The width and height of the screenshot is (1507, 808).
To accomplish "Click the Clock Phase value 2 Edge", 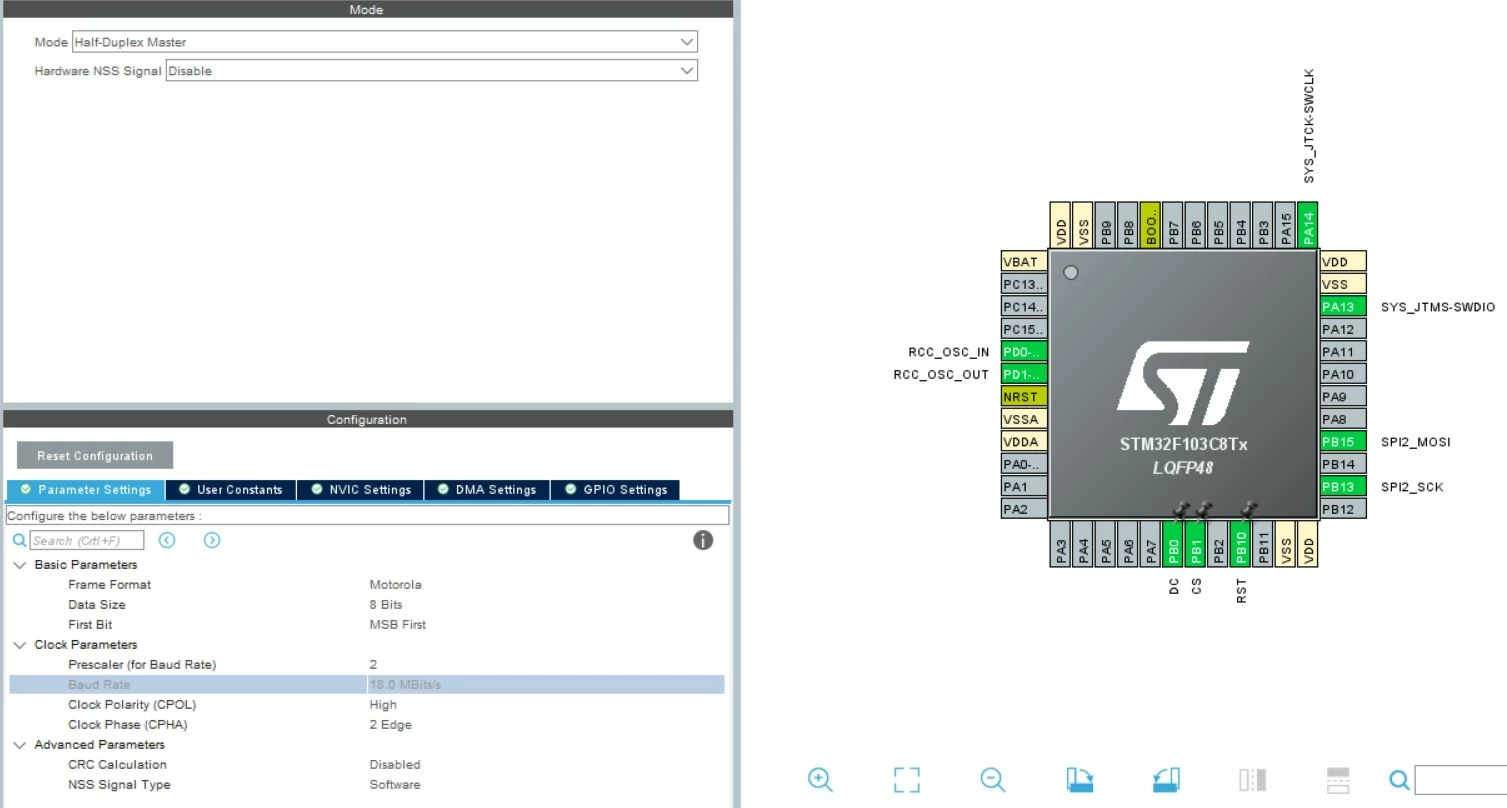I will (390, 725).
